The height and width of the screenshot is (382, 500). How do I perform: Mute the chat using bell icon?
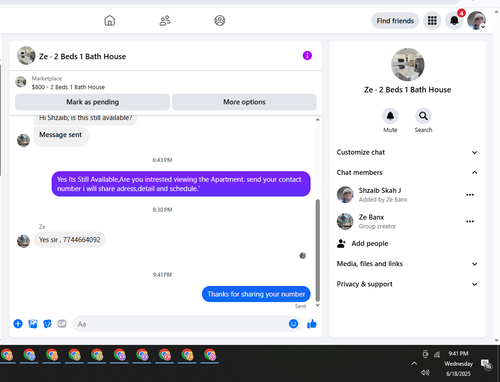(390, 116)
